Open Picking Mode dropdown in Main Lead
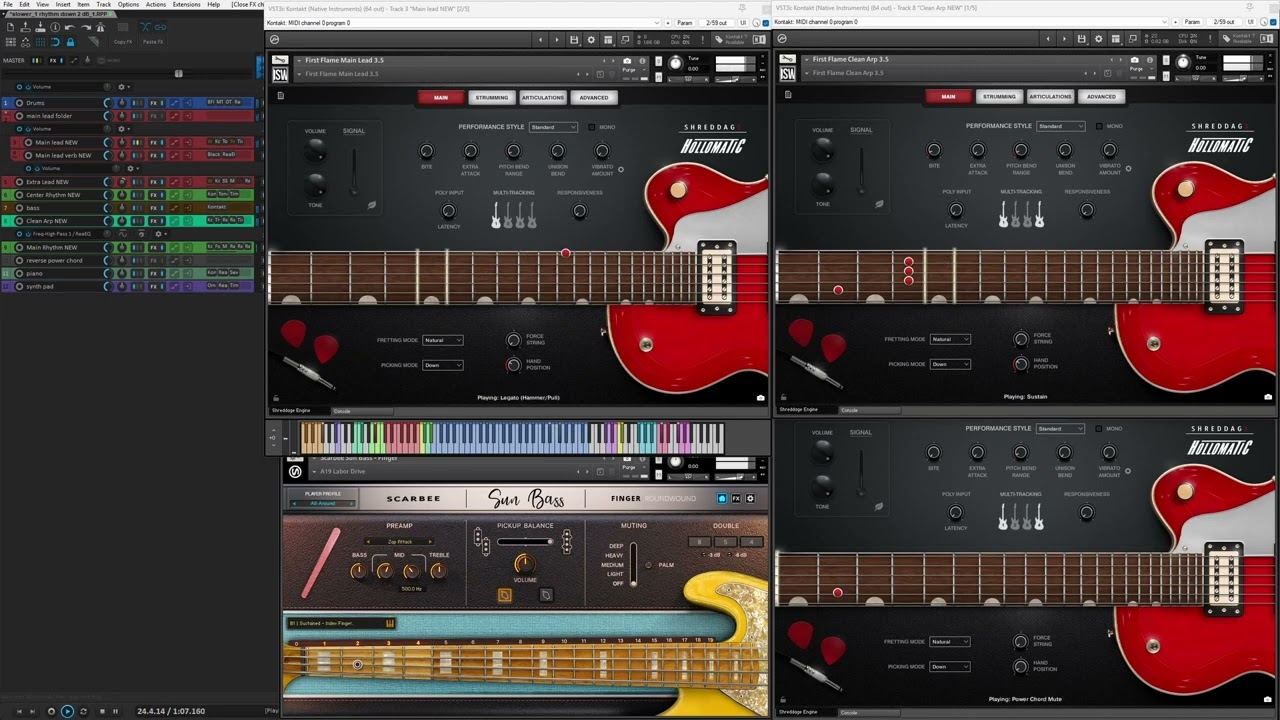Screen dimensions: 1280x720 coord(443,365)
